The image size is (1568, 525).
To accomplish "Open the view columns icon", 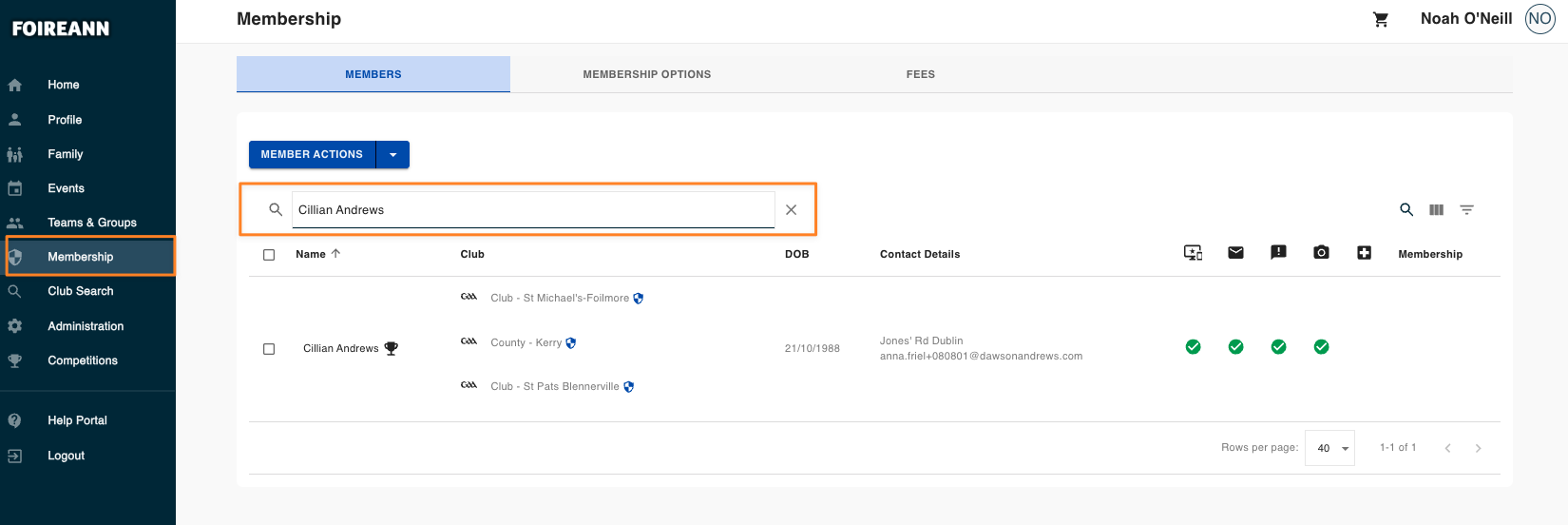I will 1437,210.
